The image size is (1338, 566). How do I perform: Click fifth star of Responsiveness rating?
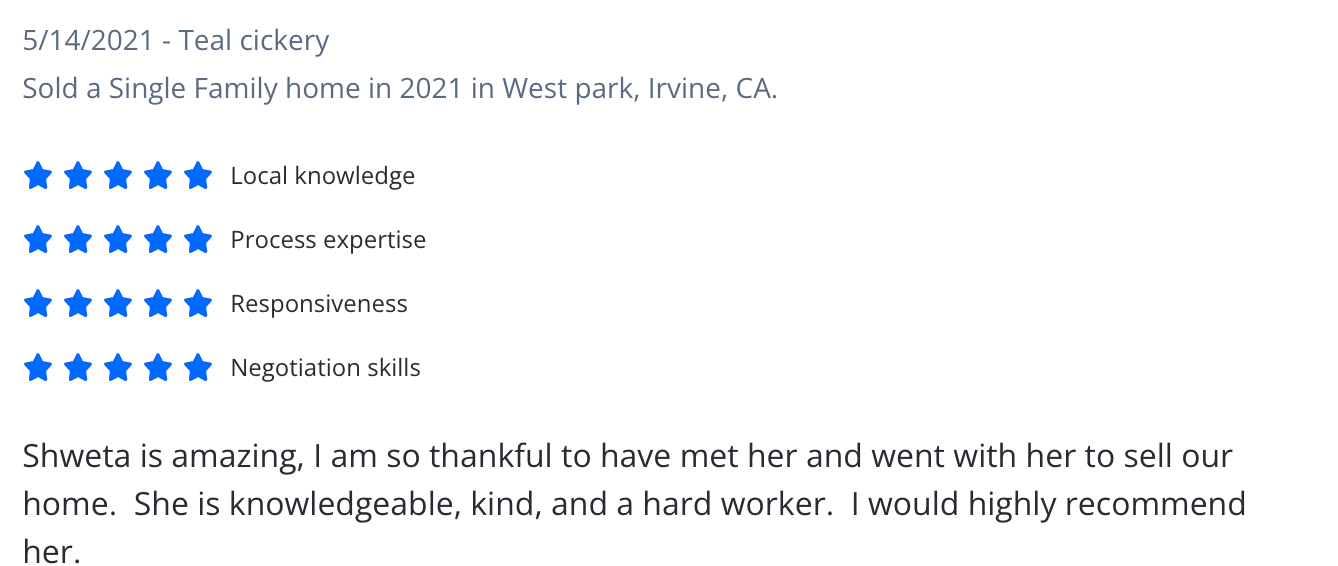[x=198, y=304]
